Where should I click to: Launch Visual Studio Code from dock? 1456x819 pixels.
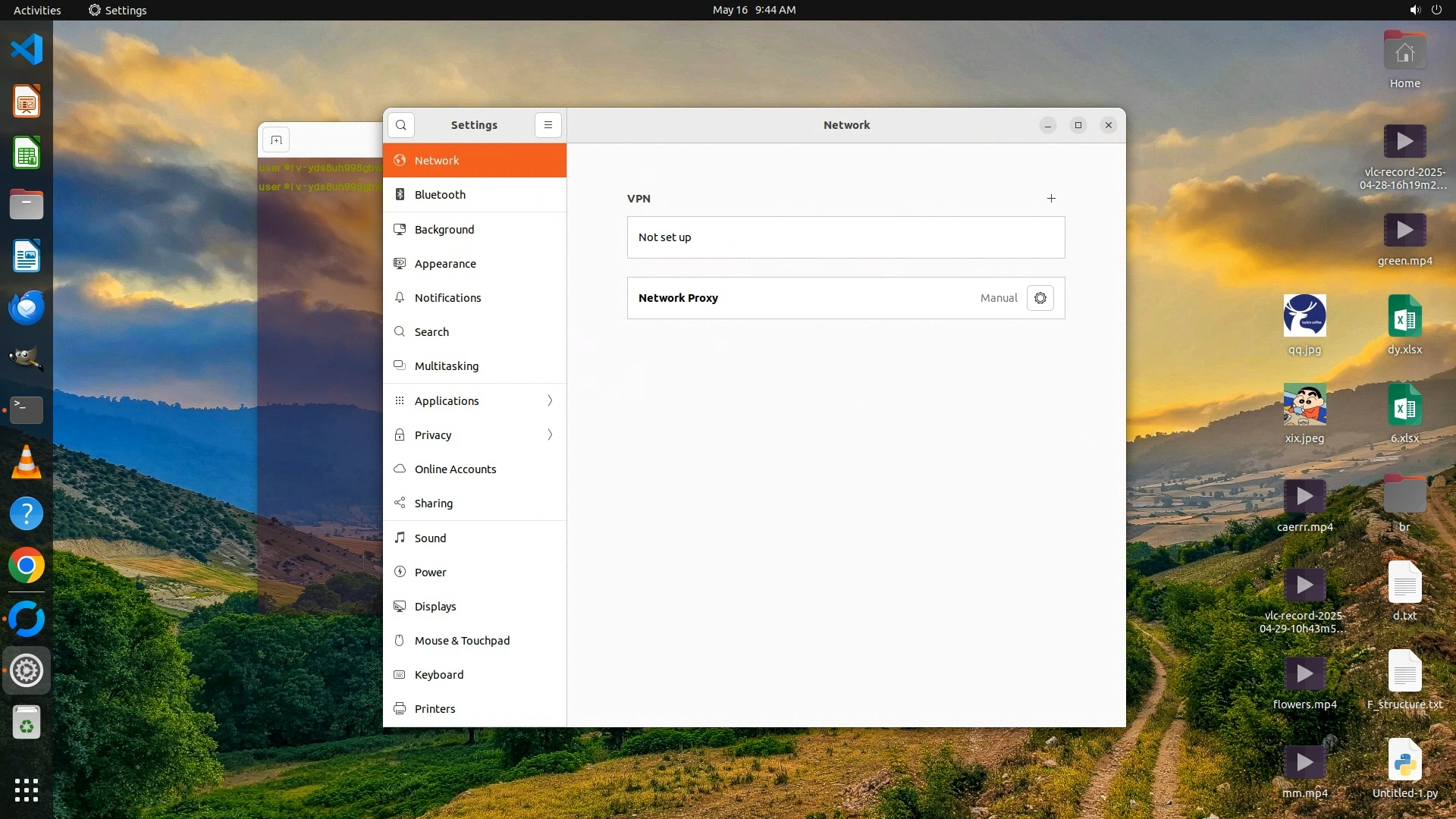click(27, 50)
